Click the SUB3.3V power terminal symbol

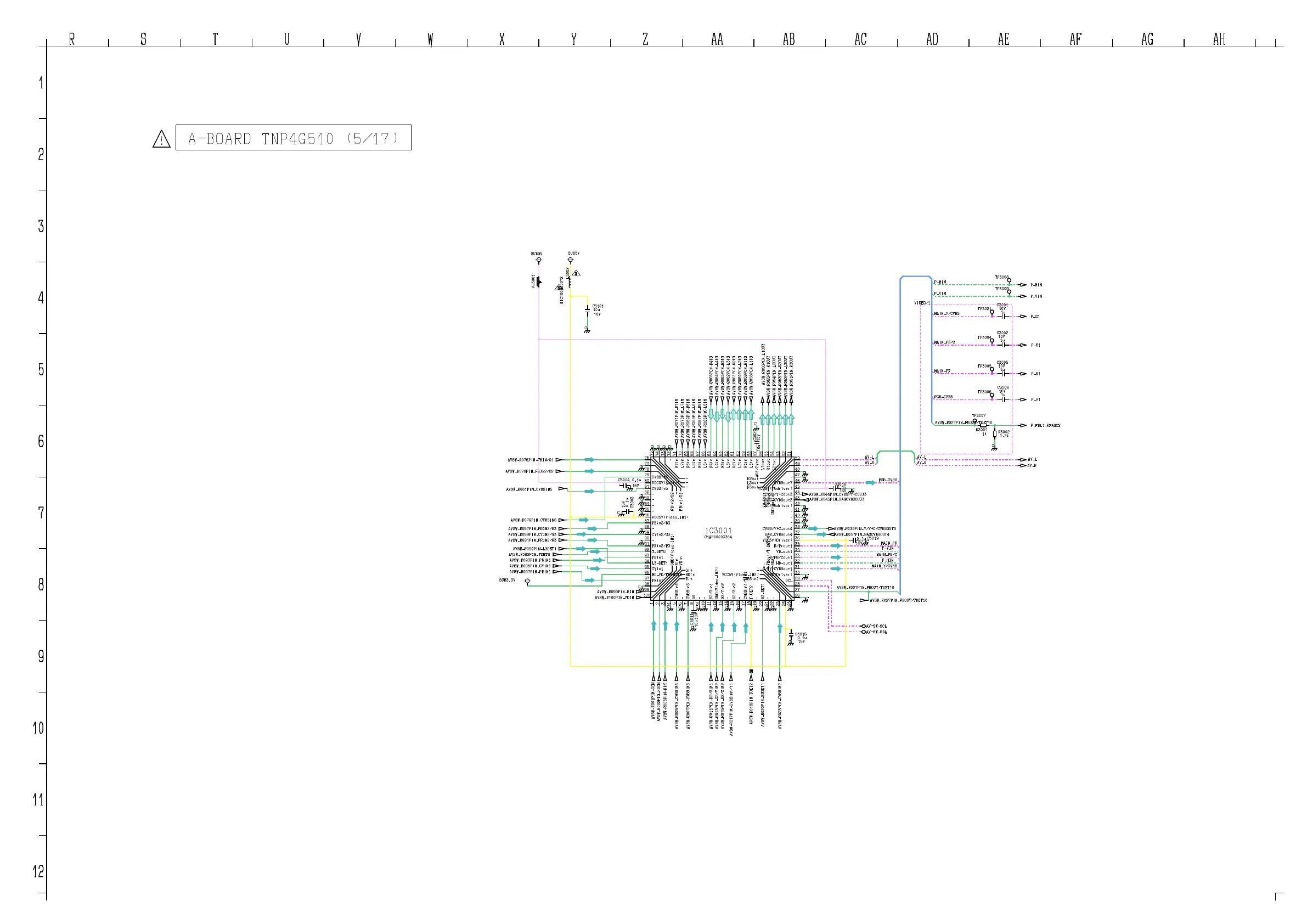pos(527,581)
